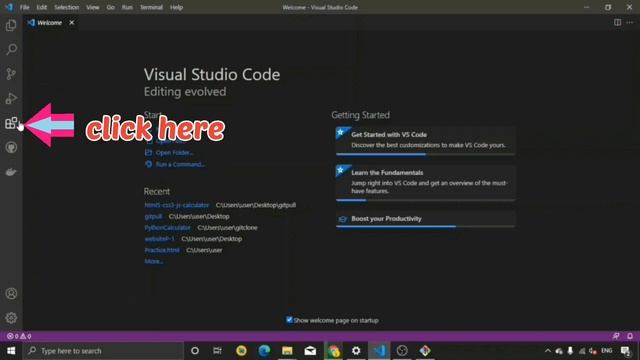Open the Help menu
This screenshot has width=640, height=360.
pos(176,7)
